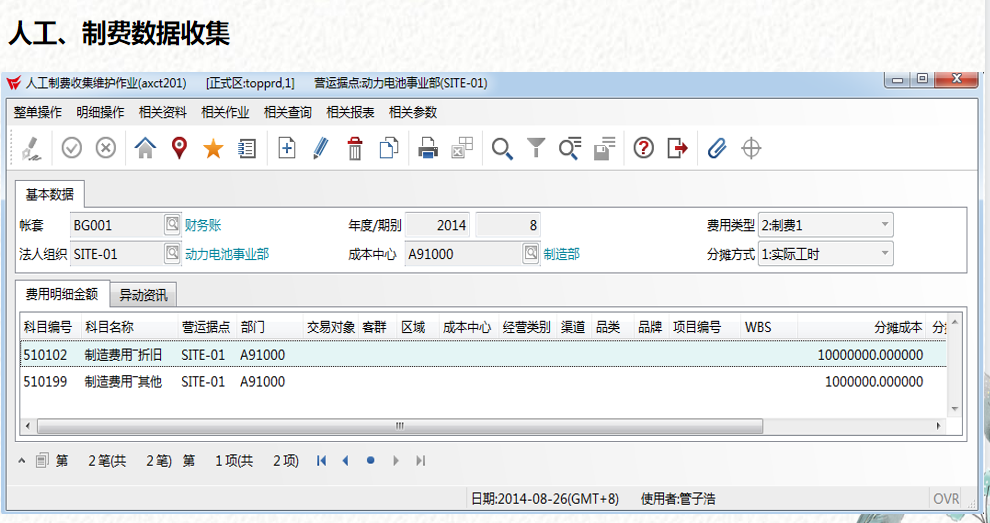Select row 510102 制造费用-折旧

click(x=484, y=354)
